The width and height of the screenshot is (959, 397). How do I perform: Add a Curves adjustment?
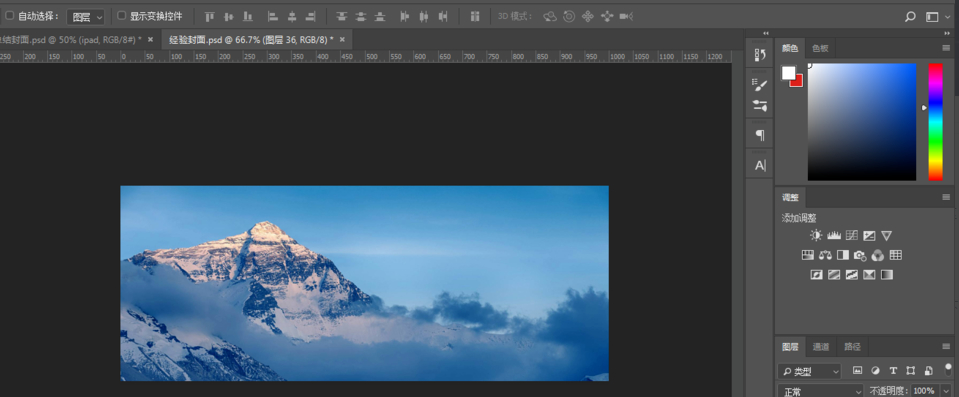[851, 236]
